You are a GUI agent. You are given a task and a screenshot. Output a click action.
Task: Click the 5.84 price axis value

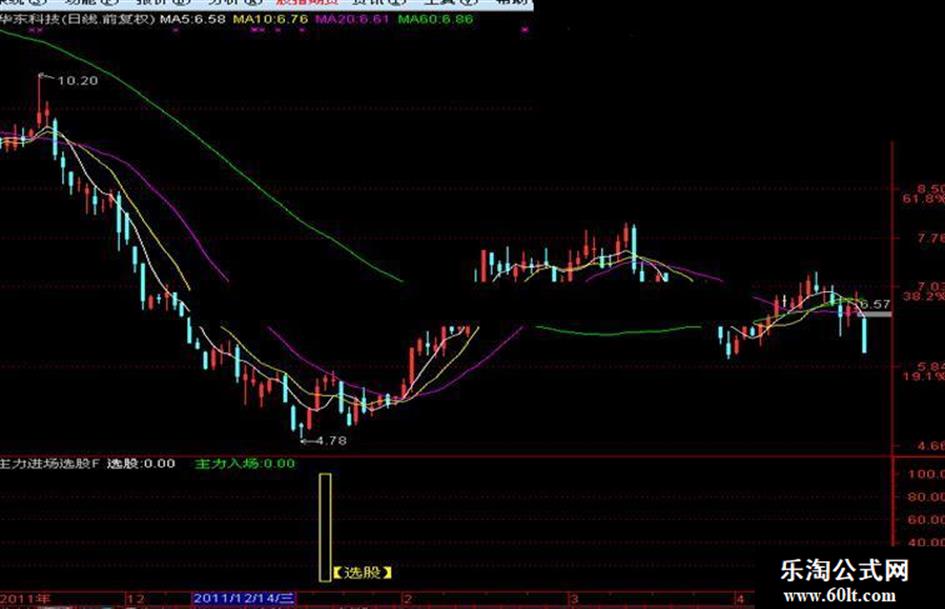(x=931, y=366)
